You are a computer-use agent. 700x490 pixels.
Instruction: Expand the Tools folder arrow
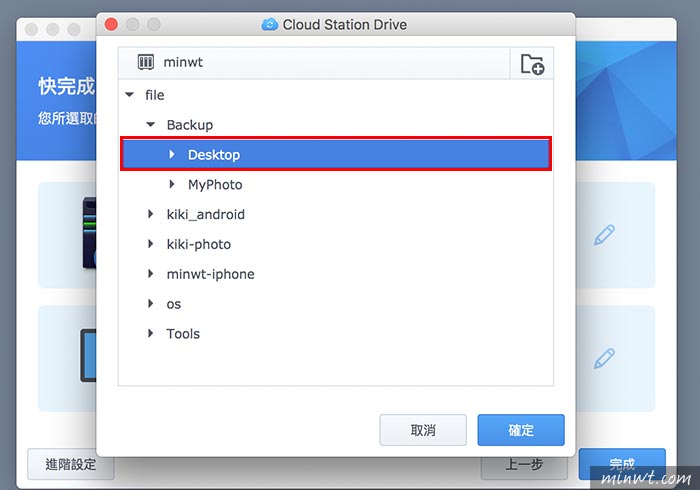click(x=150, y=333)
